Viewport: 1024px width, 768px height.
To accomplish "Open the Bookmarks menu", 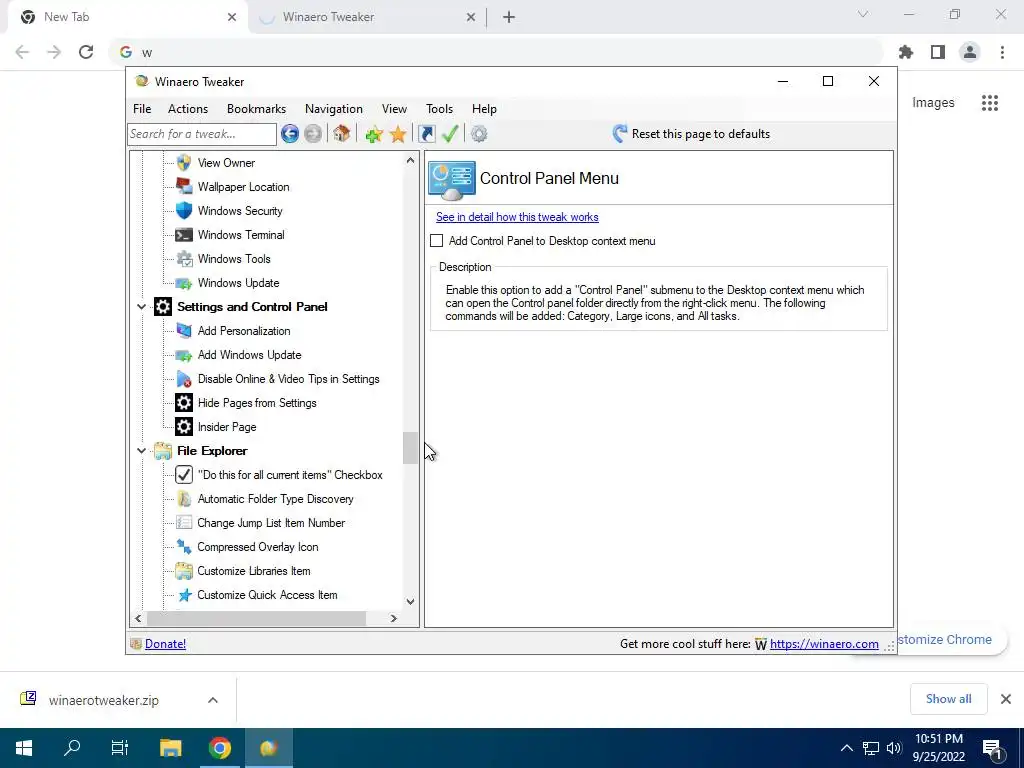I will (x=256, y=109).
